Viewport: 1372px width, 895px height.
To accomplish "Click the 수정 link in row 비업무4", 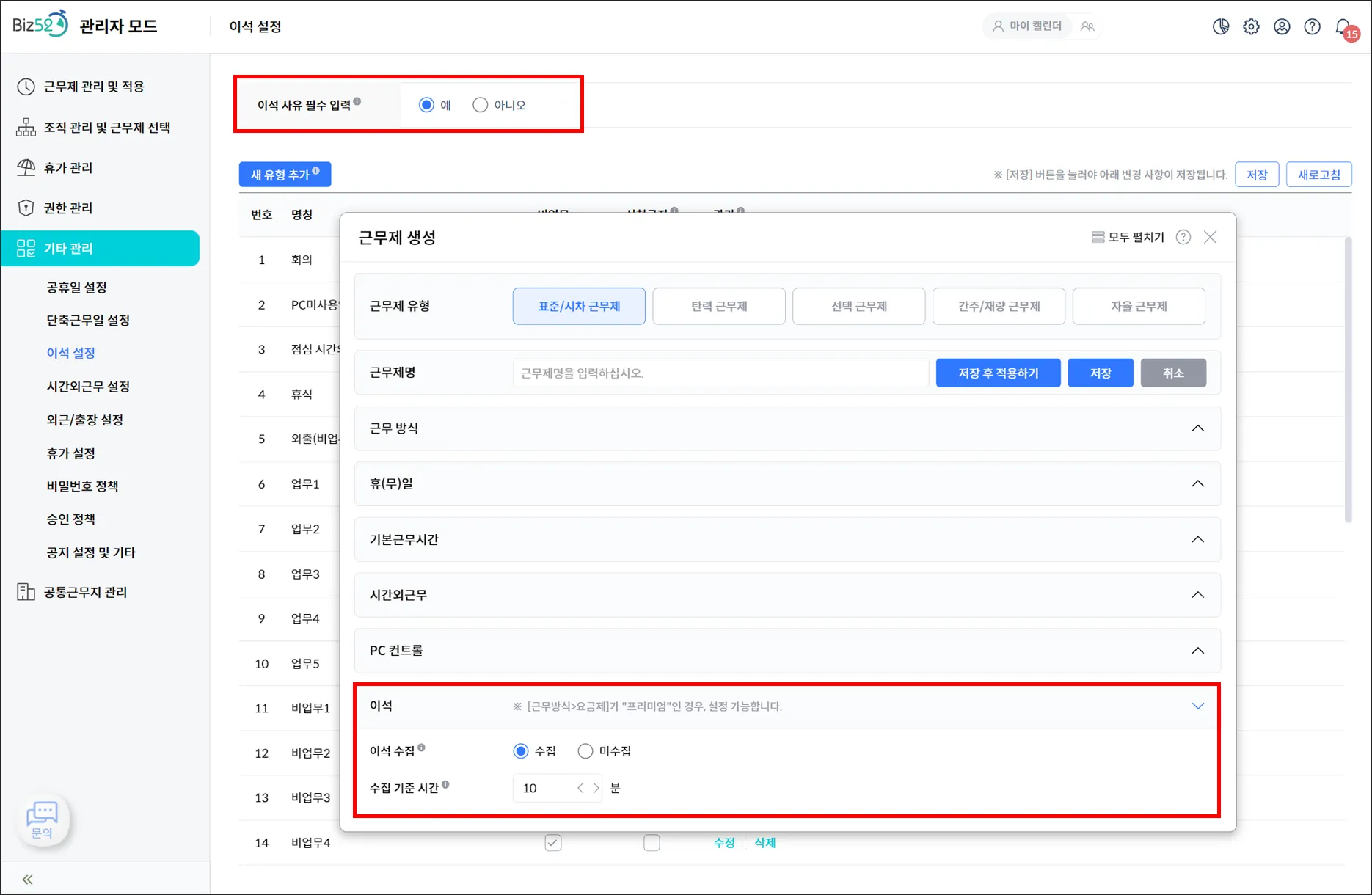I will pos(724,843).
